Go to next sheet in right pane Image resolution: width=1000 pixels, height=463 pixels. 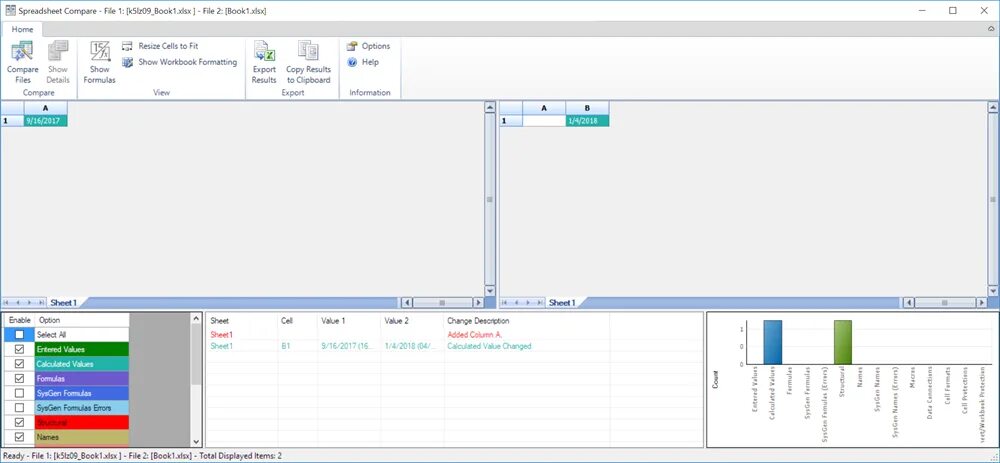(529, 303)
